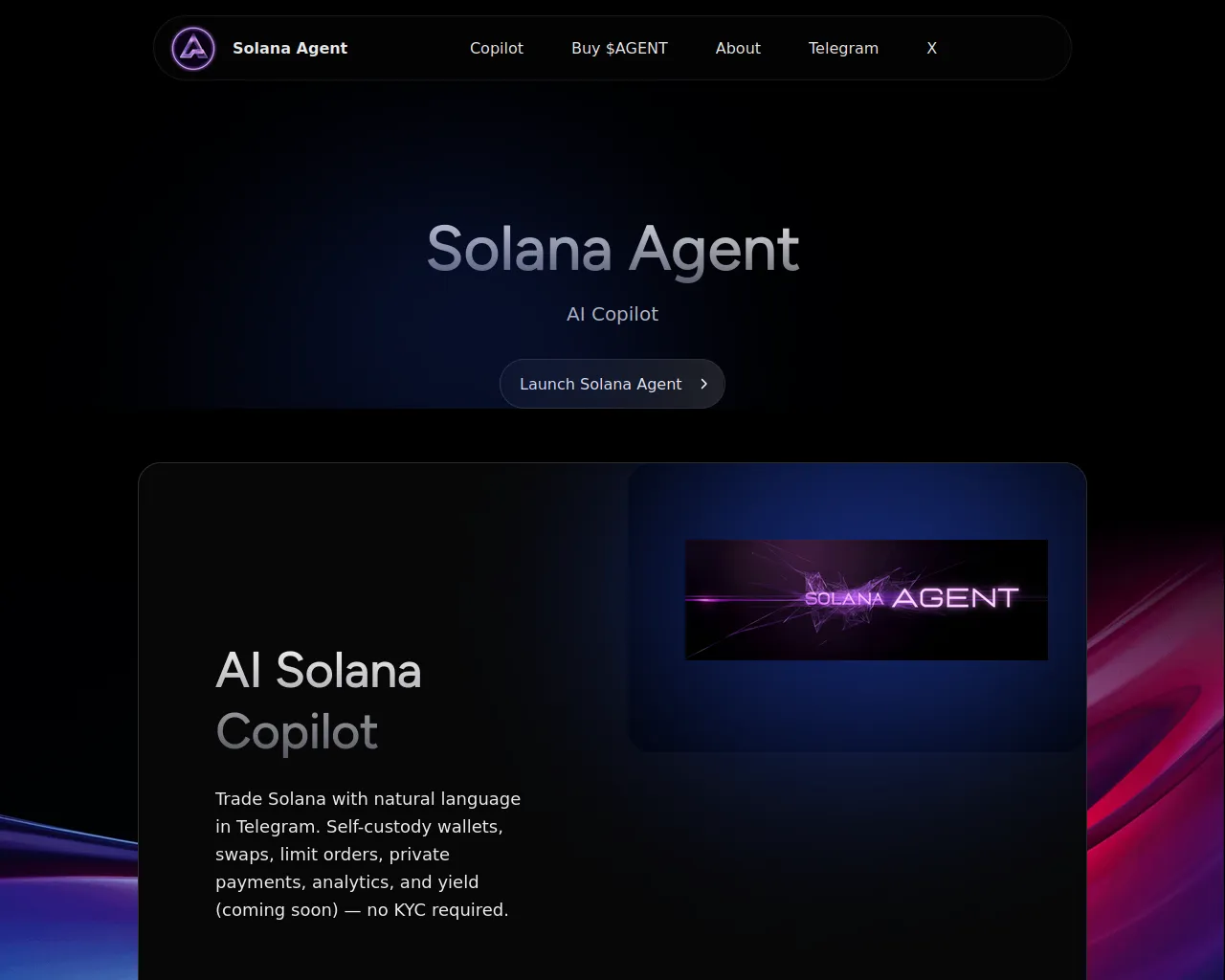Select the AI Solana card heading
This screenshot has width=1225, height=980.
[319, 670]
